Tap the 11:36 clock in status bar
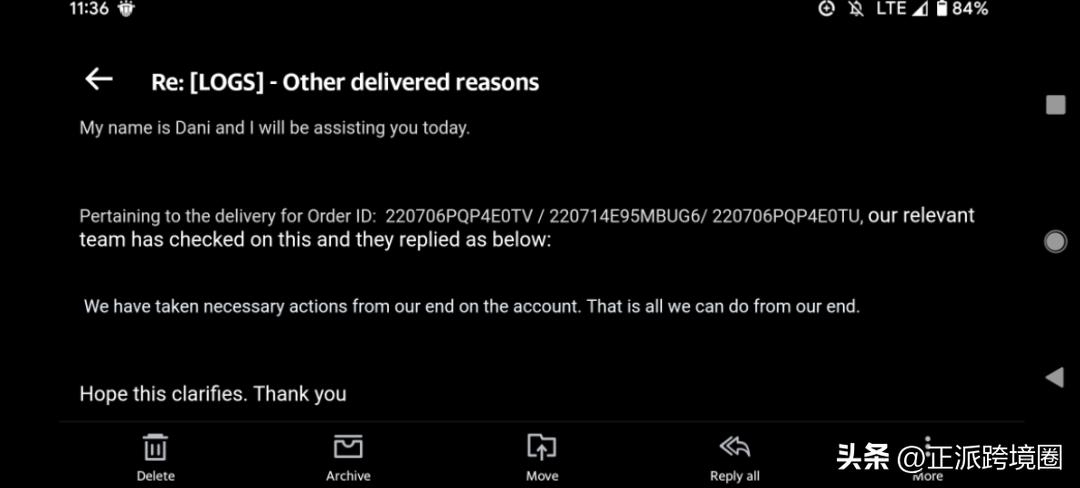The width and height of the screenshot is (1080, 488). coord(89,9)
